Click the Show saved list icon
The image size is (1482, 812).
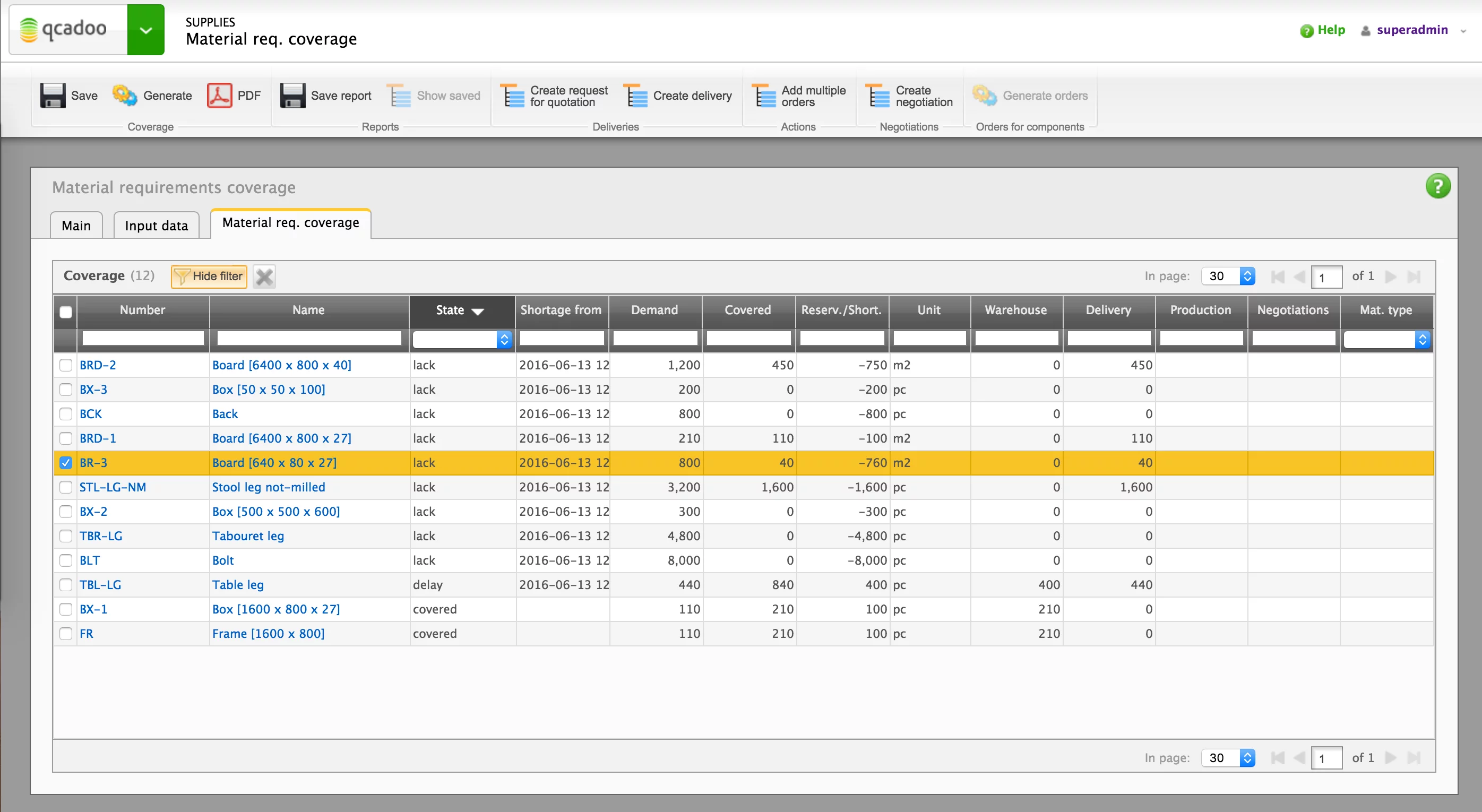[398, 96]
